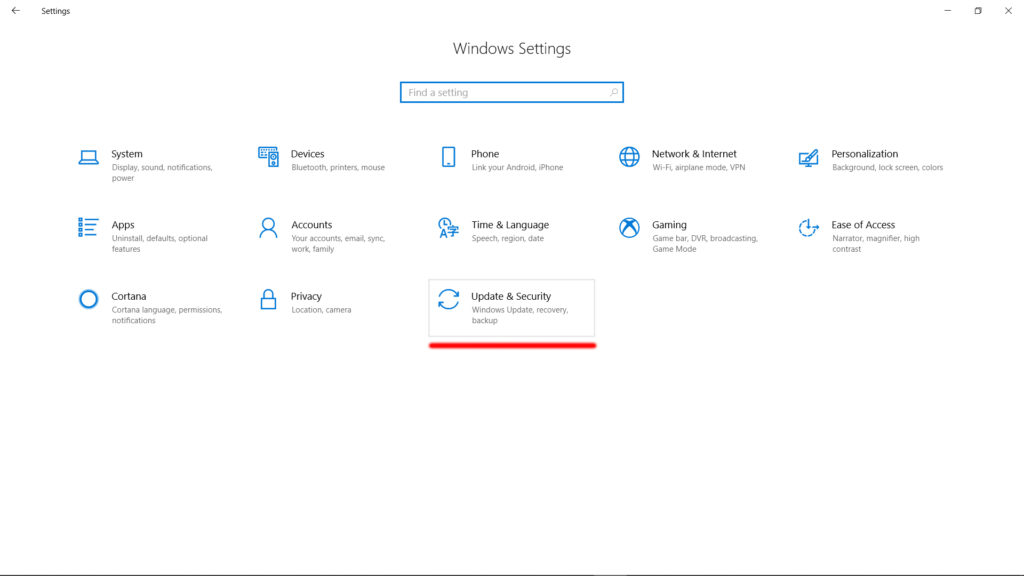1024x576 pixels.
Task: Click the Windows Settings heading
Action: click(512, 48)
